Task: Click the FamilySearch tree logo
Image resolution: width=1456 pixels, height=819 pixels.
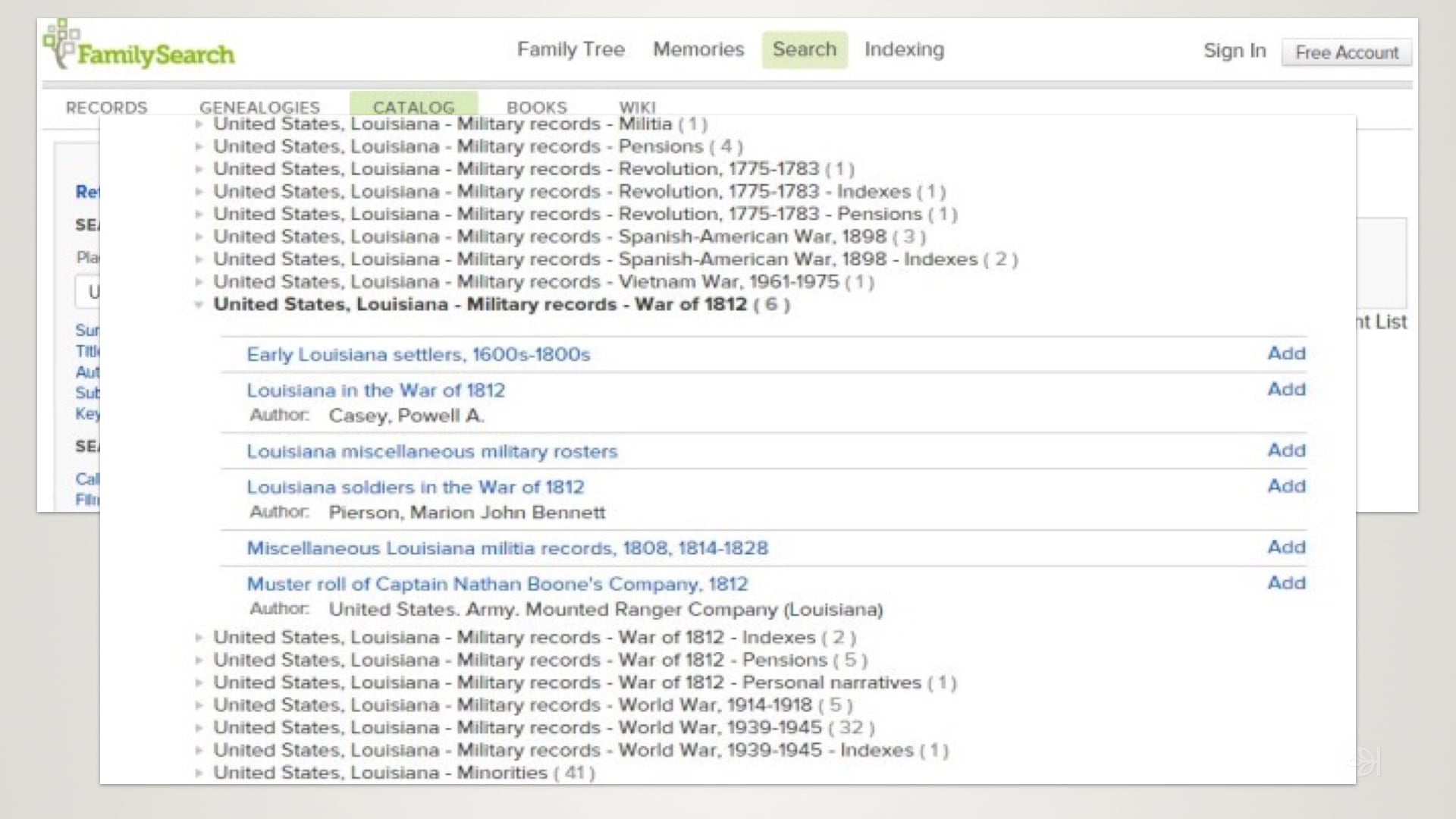Action: click(62, 43)
